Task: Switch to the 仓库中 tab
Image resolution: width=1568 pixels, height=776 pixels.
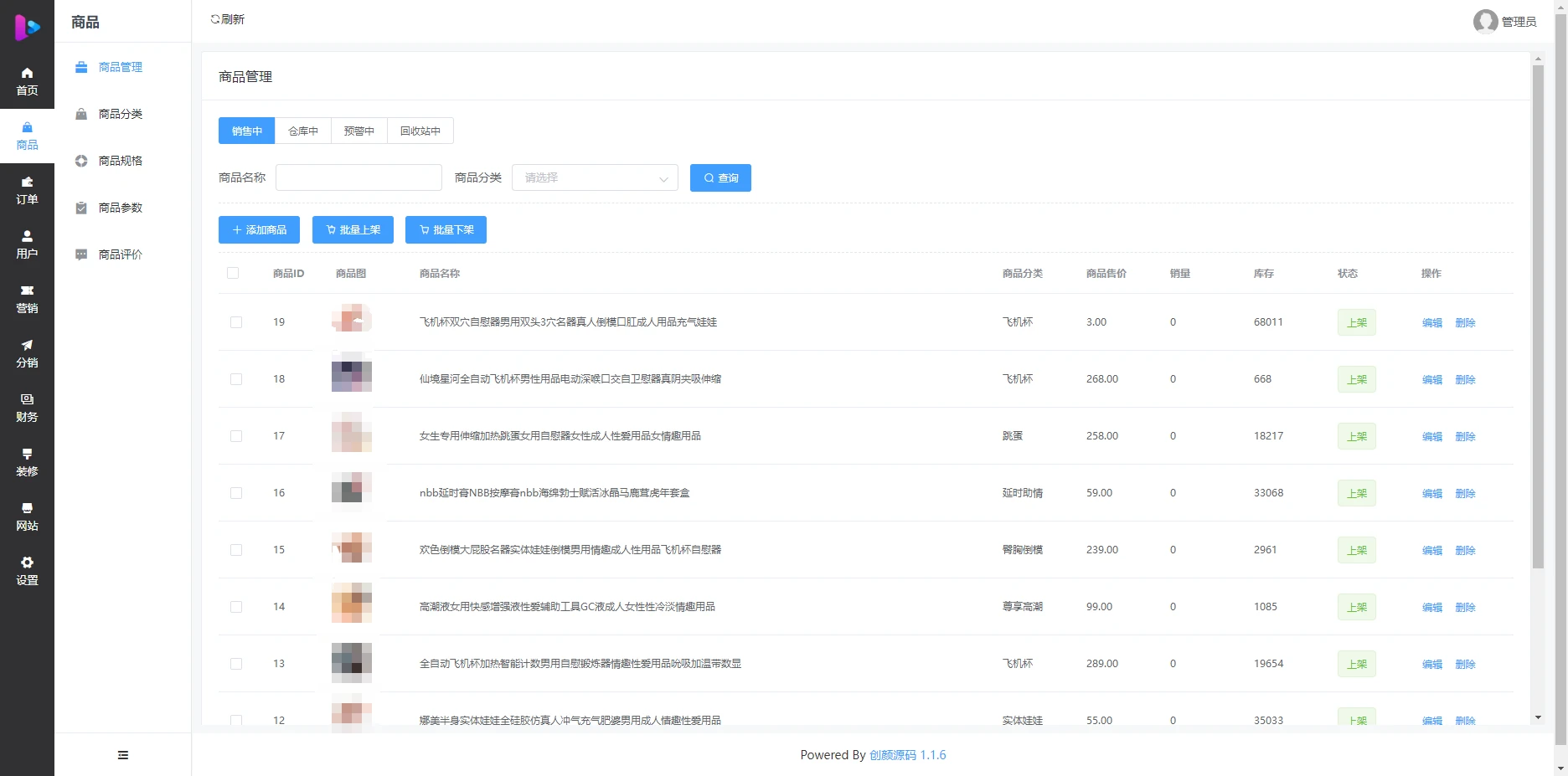Action: pos(302,131)
